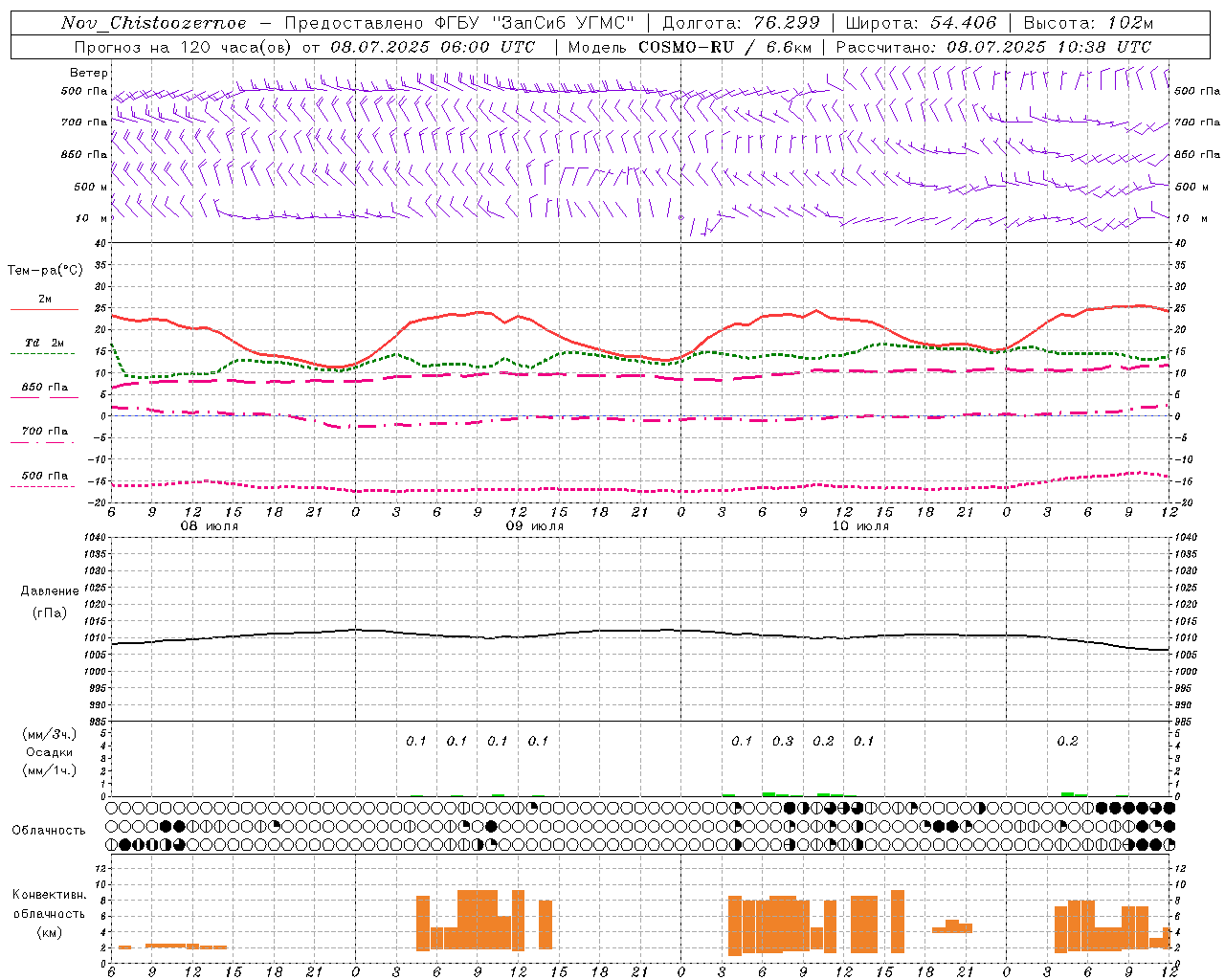Click the 40 value at top-left temperature axis
Screen dimensions: 1225x980
point(100,243)
